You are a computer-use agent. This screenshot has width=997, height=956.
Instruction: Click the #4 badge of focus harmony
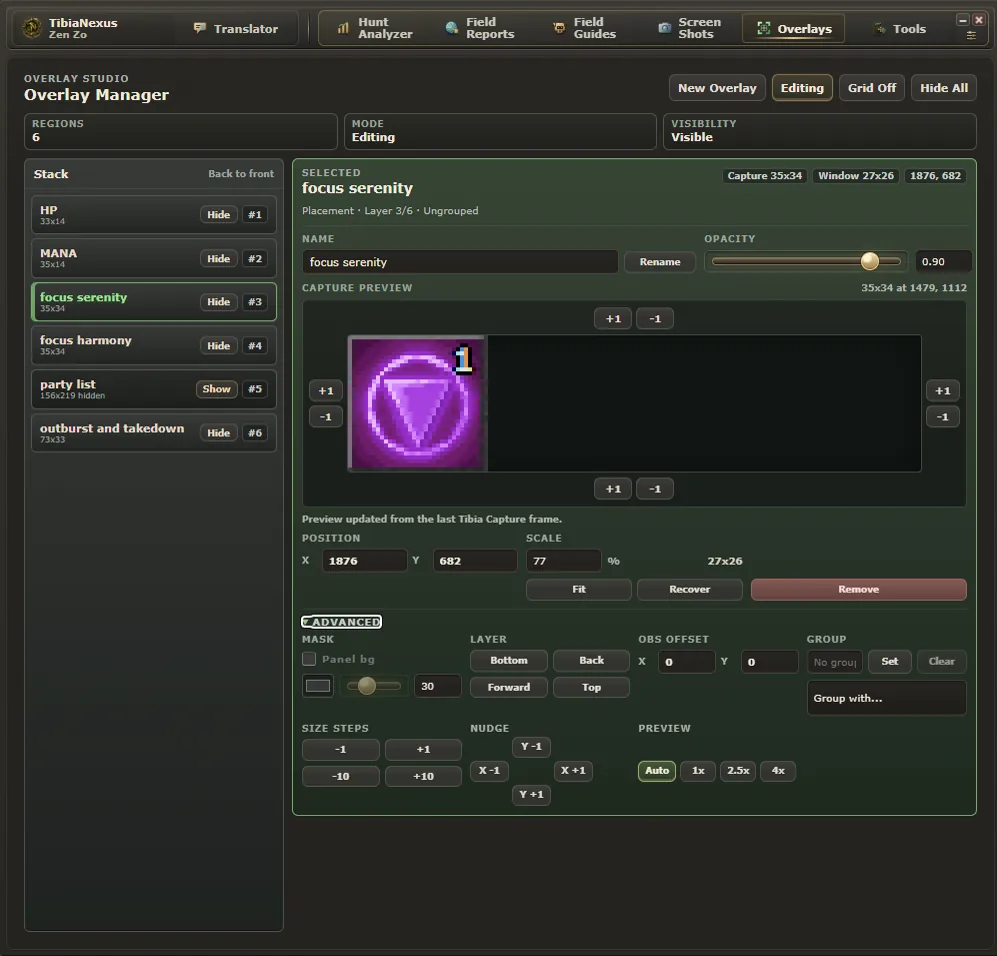pos(255,346)
